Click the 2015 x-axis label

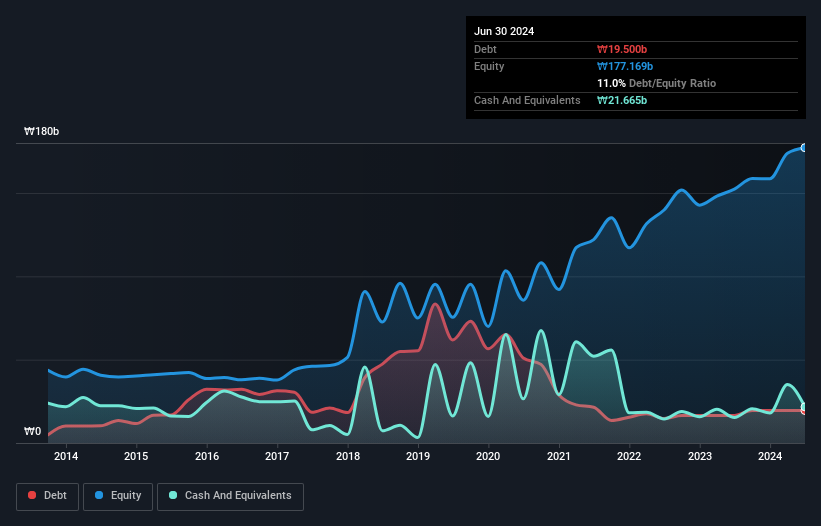coord(136,456)
